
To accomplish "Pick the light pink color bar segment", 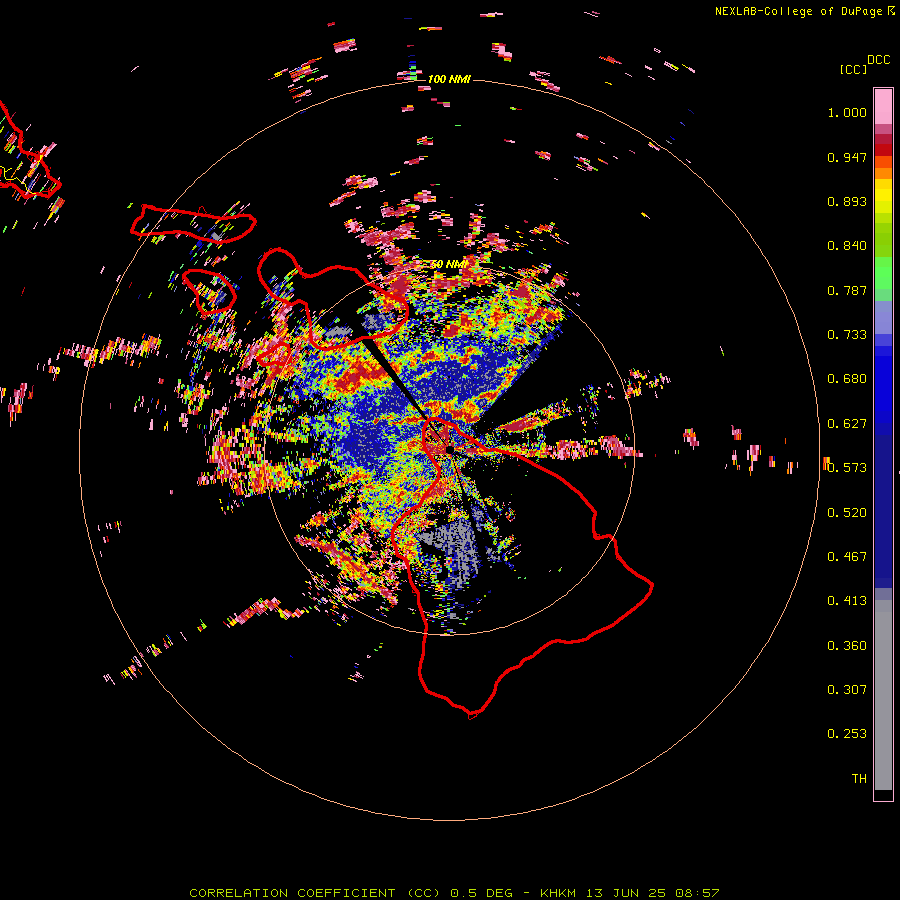I will tap(883, 106).
